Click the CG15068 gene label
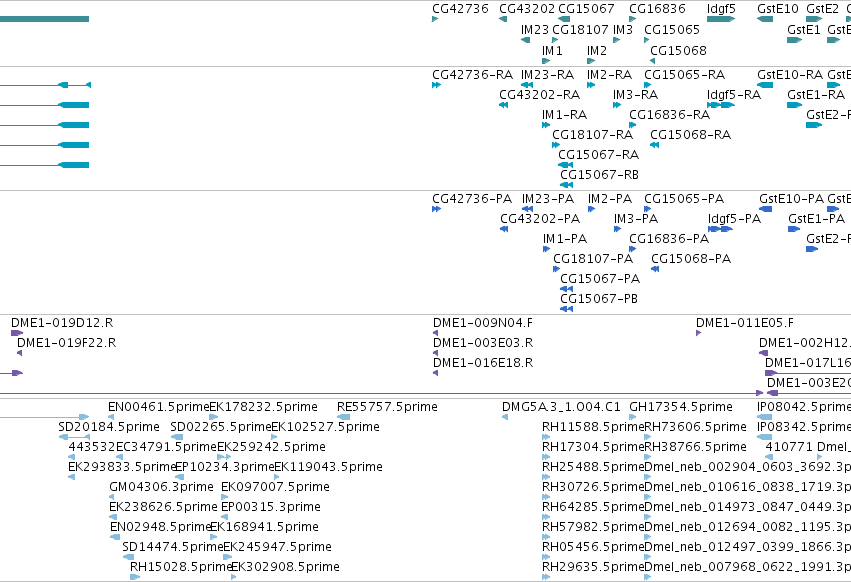 click(678, 51)
